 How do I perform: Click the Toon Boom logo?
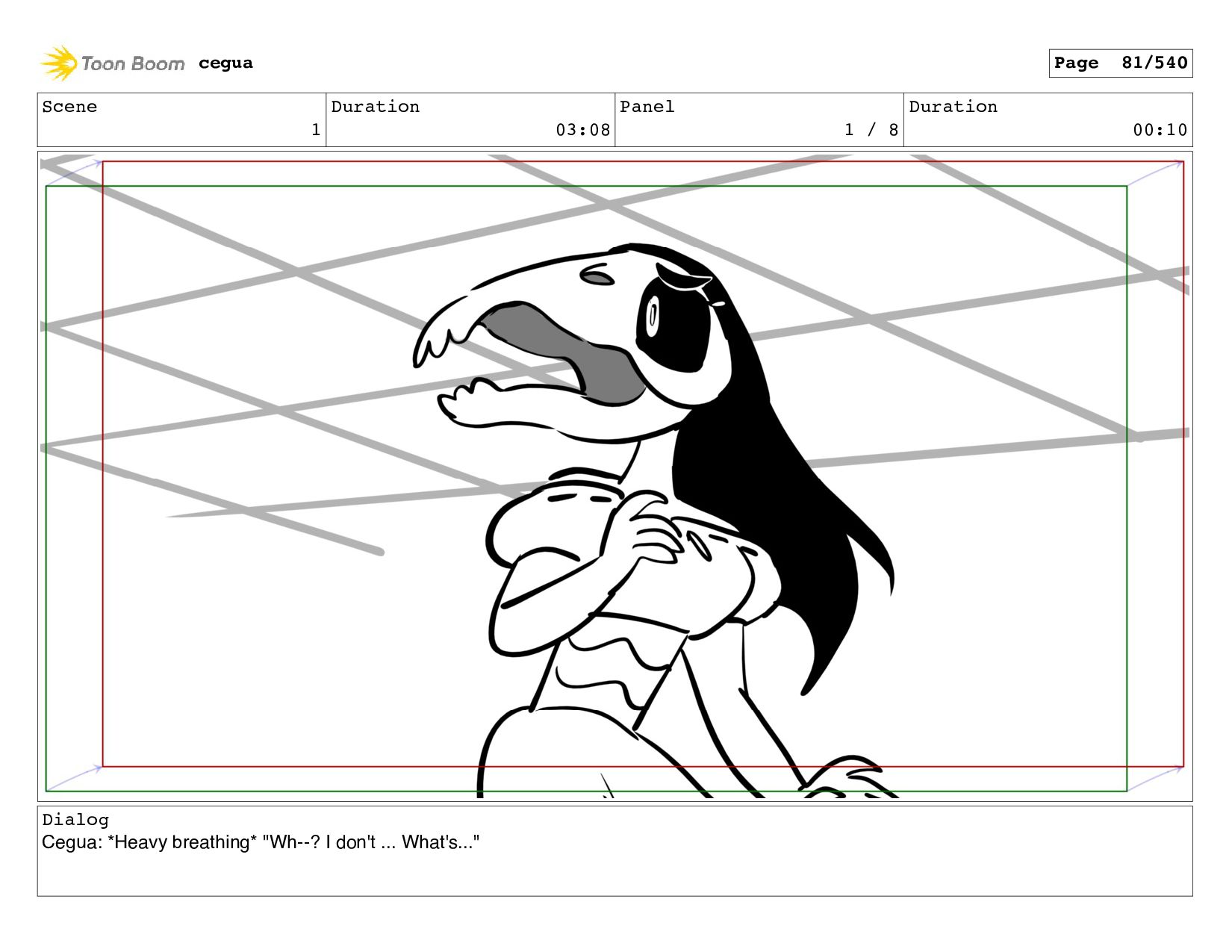[112, 63]
